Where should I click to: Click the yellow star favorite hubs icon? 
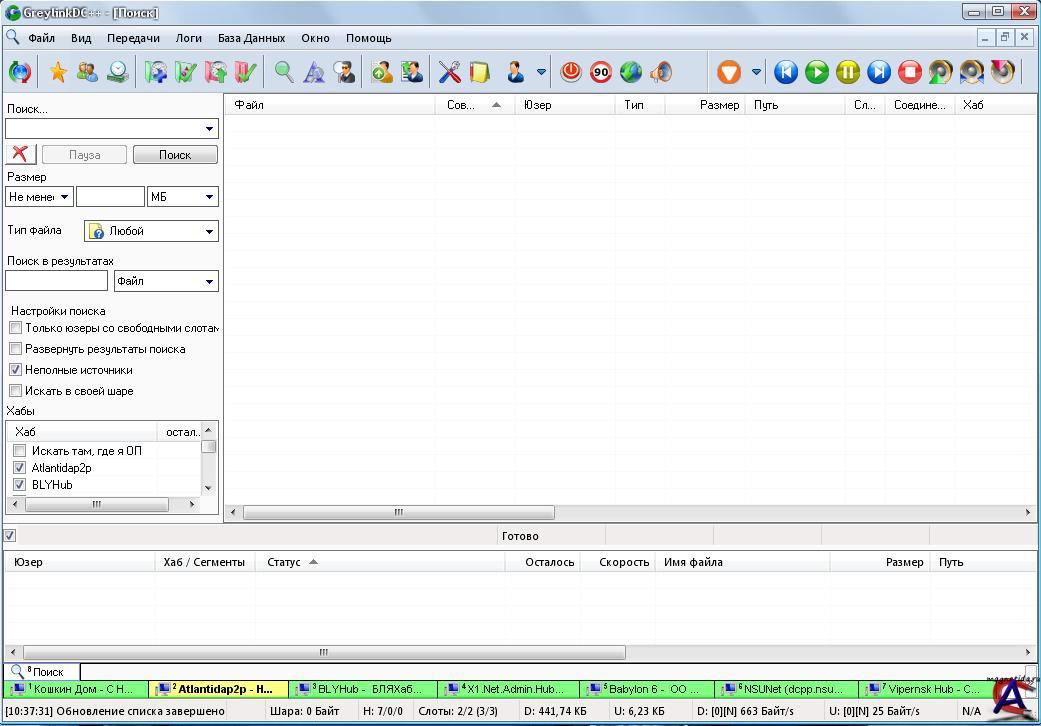pyautogui.click(x=58, y=72)
